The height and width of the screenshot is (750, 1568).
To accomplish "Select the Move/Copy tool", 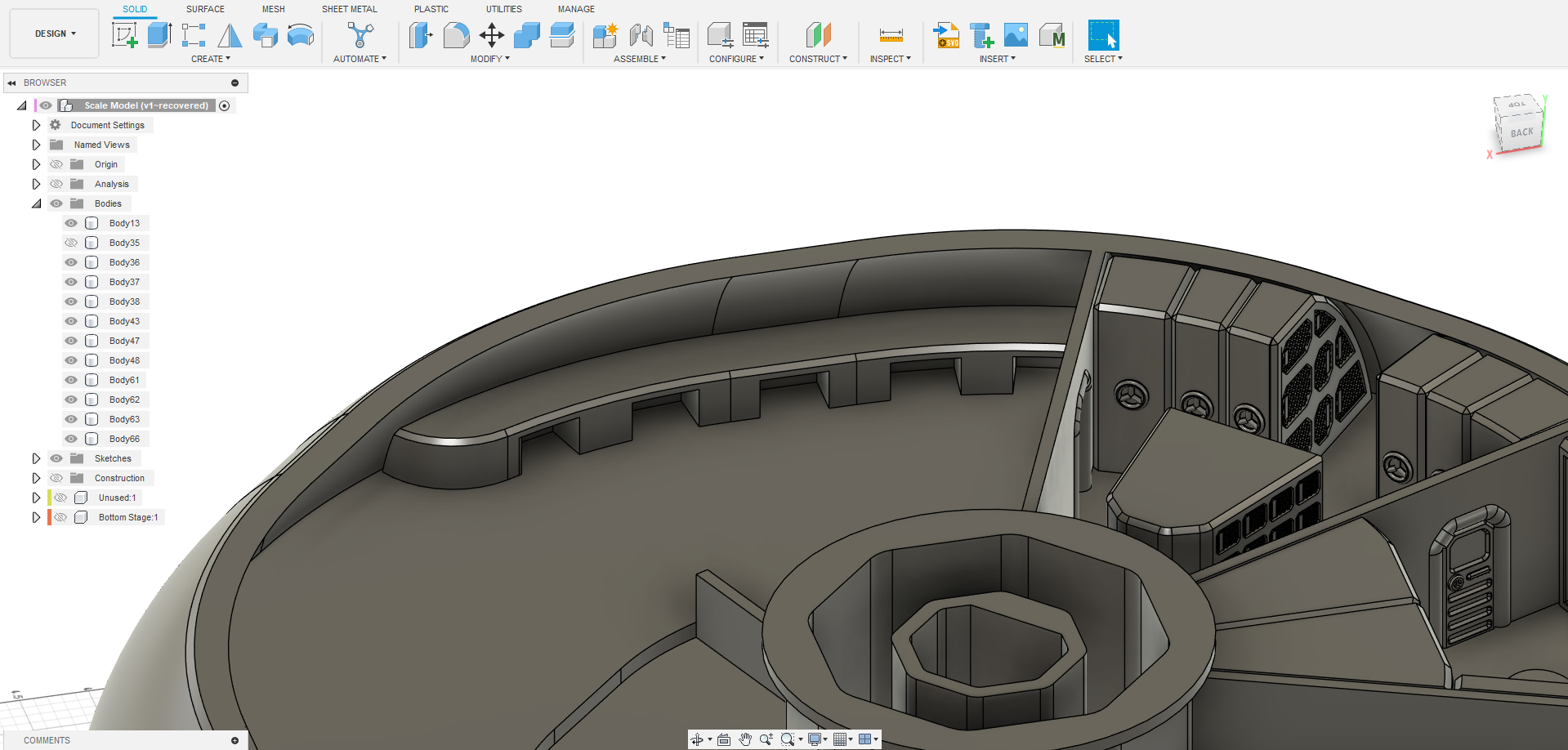I will 492,35.
